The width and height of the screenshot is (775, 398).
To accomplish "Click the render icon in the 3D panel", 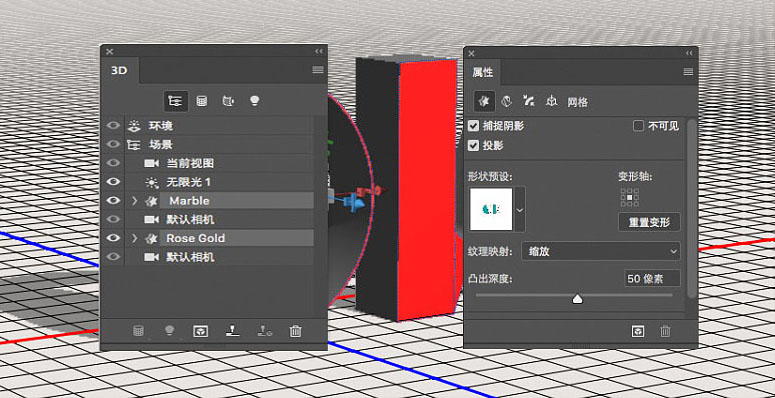I will pos(200,331).
